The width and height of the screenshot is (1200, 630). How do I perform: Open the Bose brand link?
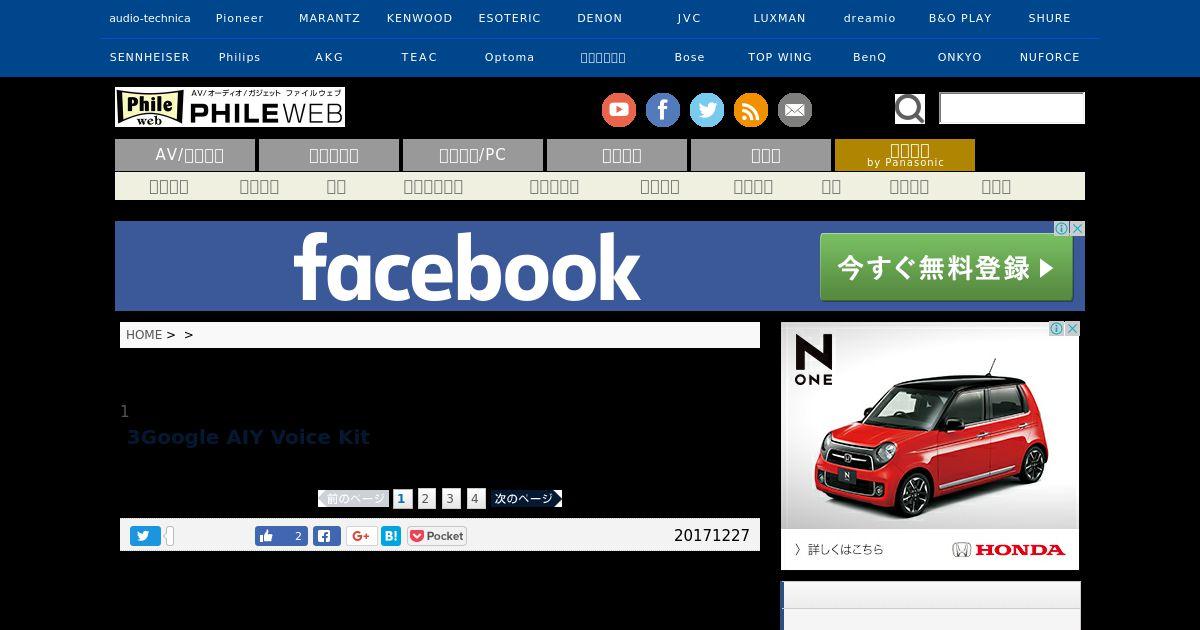click(x=690, y=57)
